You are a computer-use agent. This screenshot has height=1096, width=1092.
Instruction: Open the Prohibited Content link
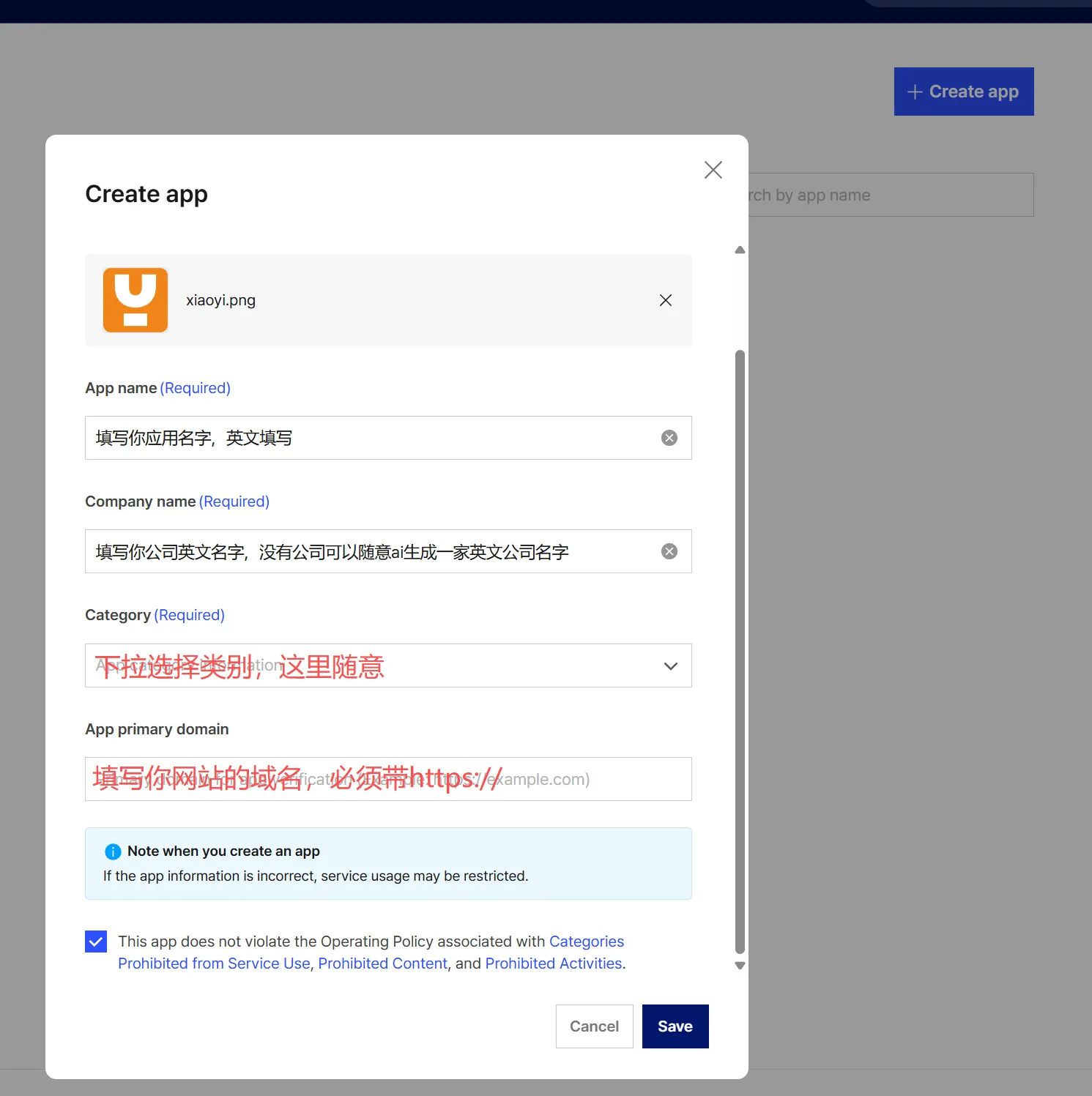[x=382, y=963]
